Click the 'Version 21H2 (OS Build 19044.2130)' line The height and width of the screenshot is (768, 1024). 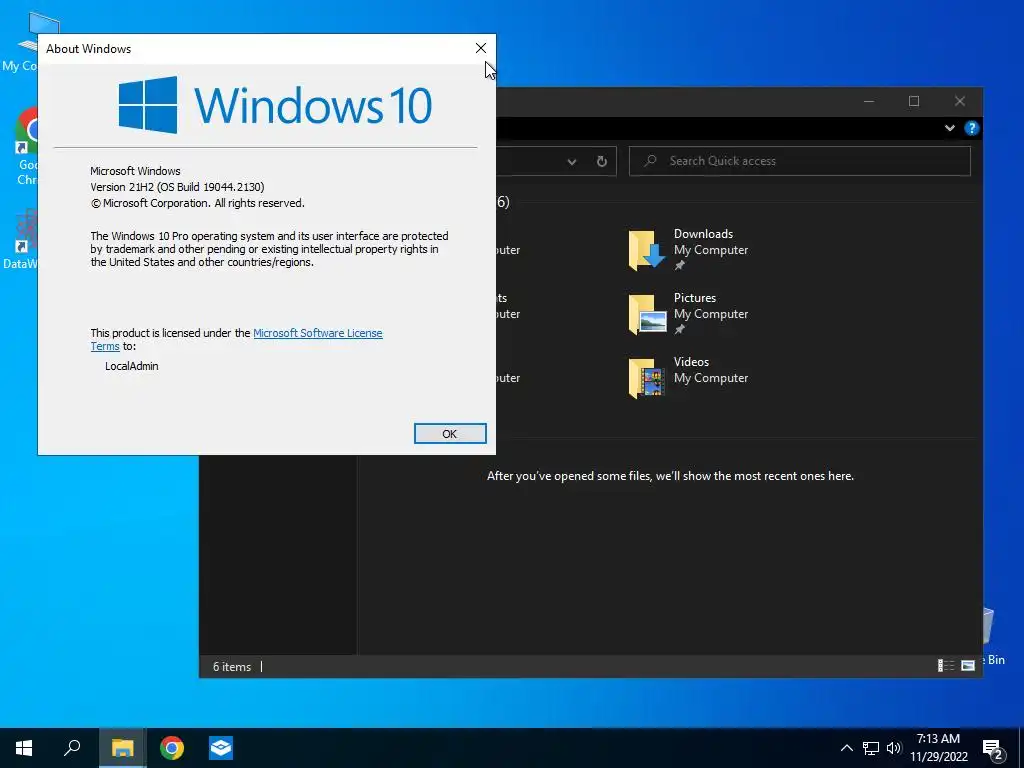point(177,187)
